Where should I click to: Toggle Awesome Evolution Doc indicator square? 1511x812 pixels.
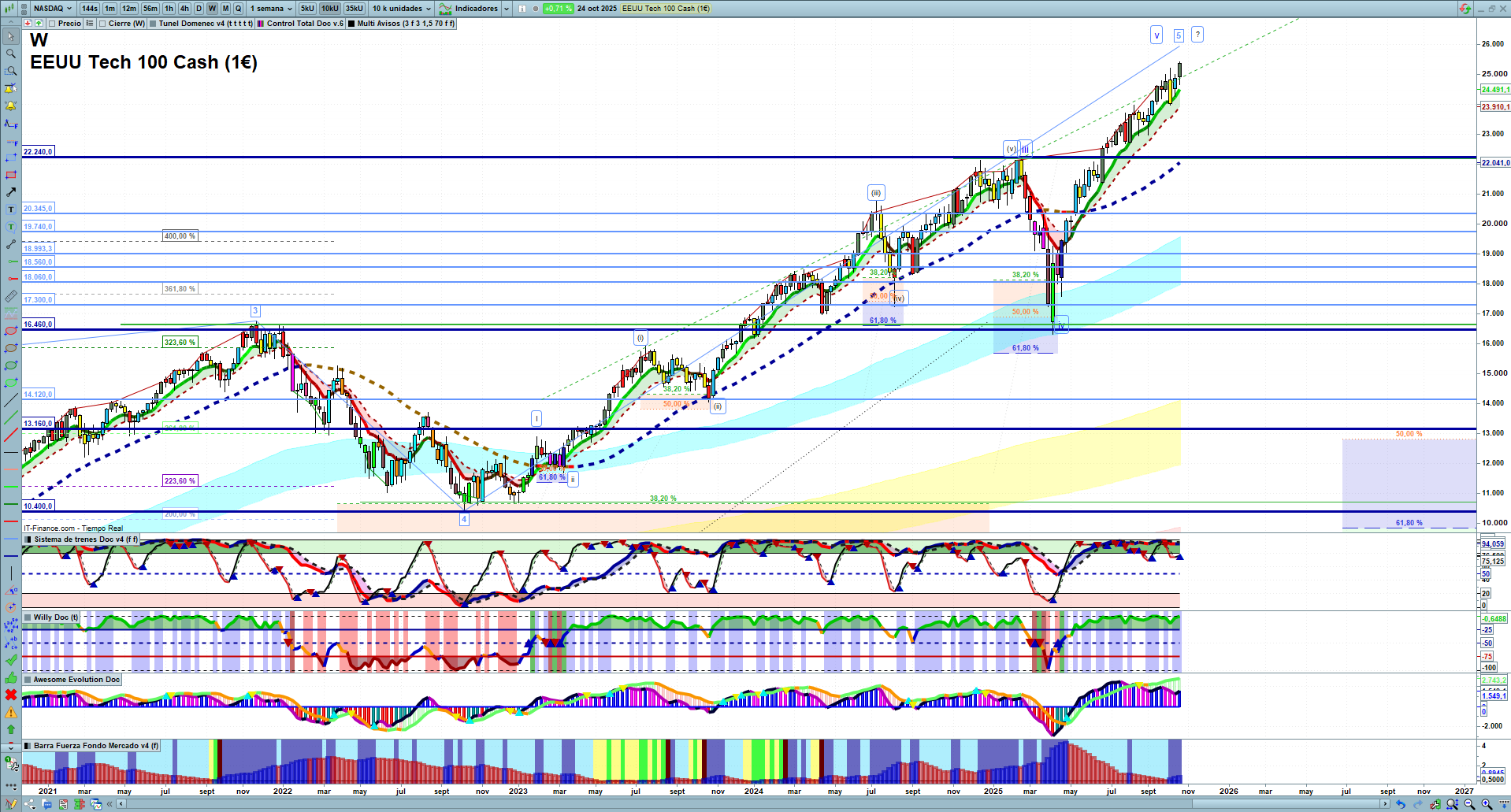[x=28, y=680]
